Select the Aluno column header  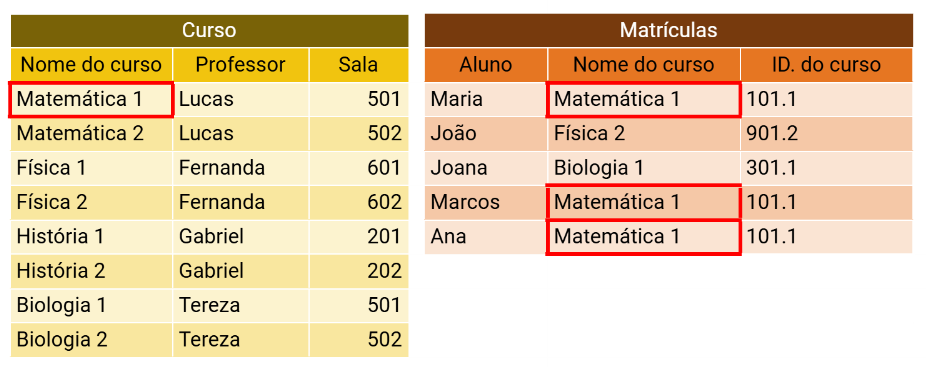pos(486,65)
